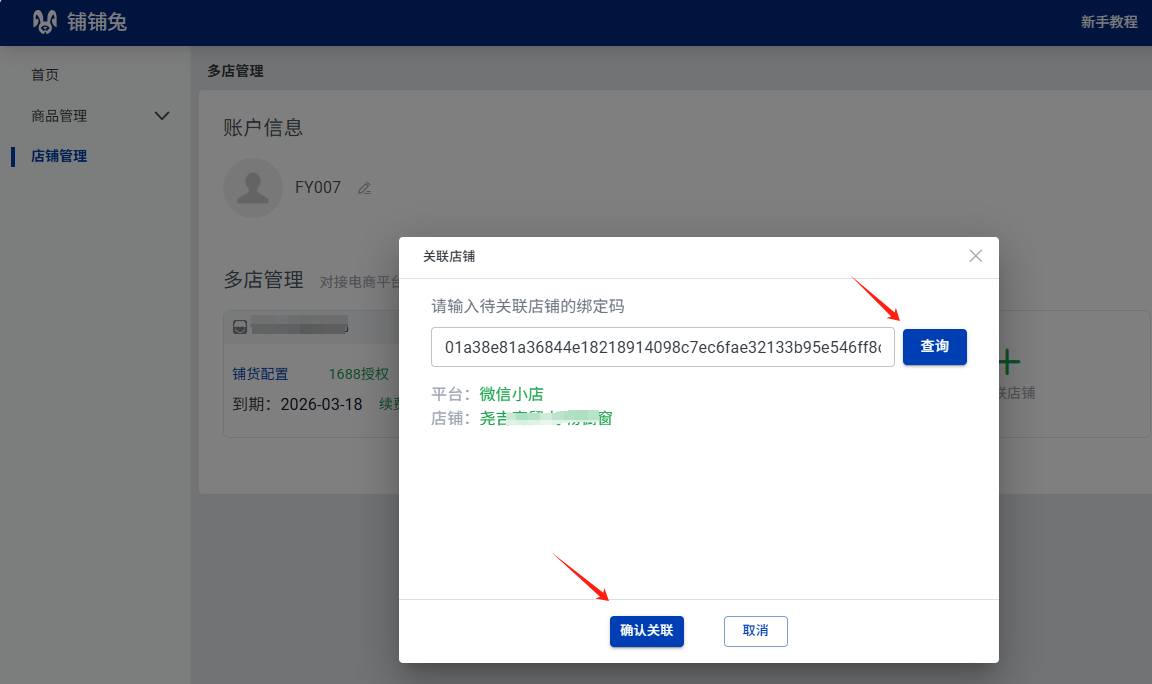
Task: Open the 新手教程 link
Action: click(1108, 22)
